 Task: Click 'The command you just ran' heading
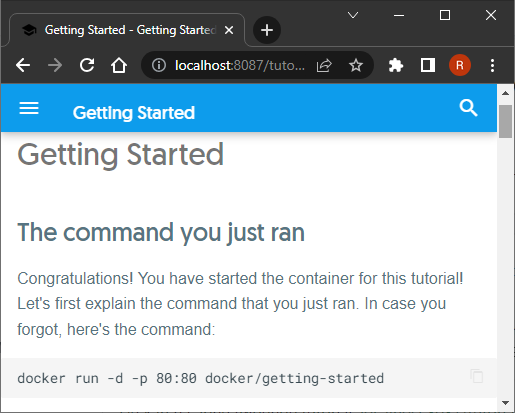(161, 232)
